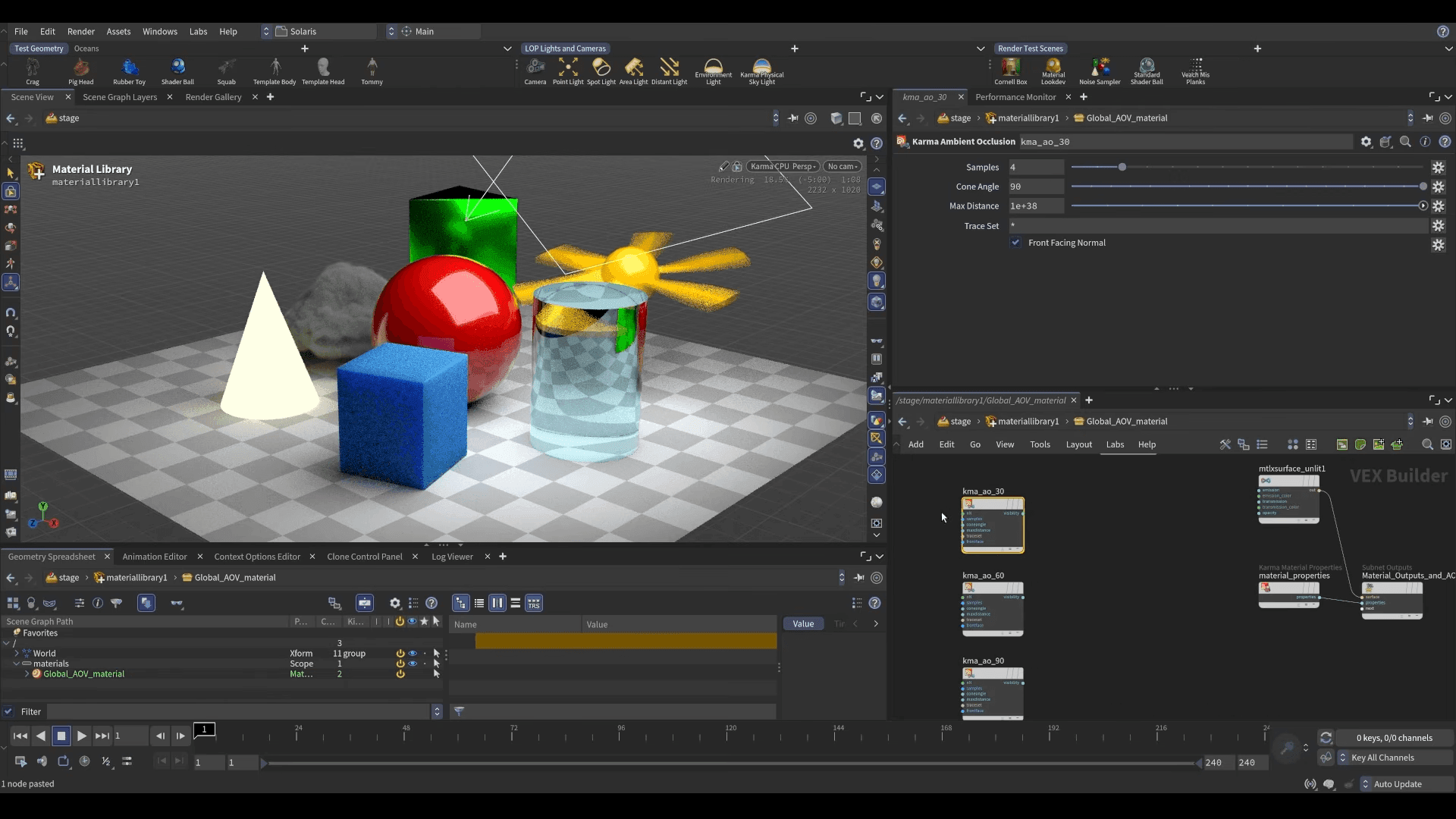Expand the World tree item

[17, 653]
